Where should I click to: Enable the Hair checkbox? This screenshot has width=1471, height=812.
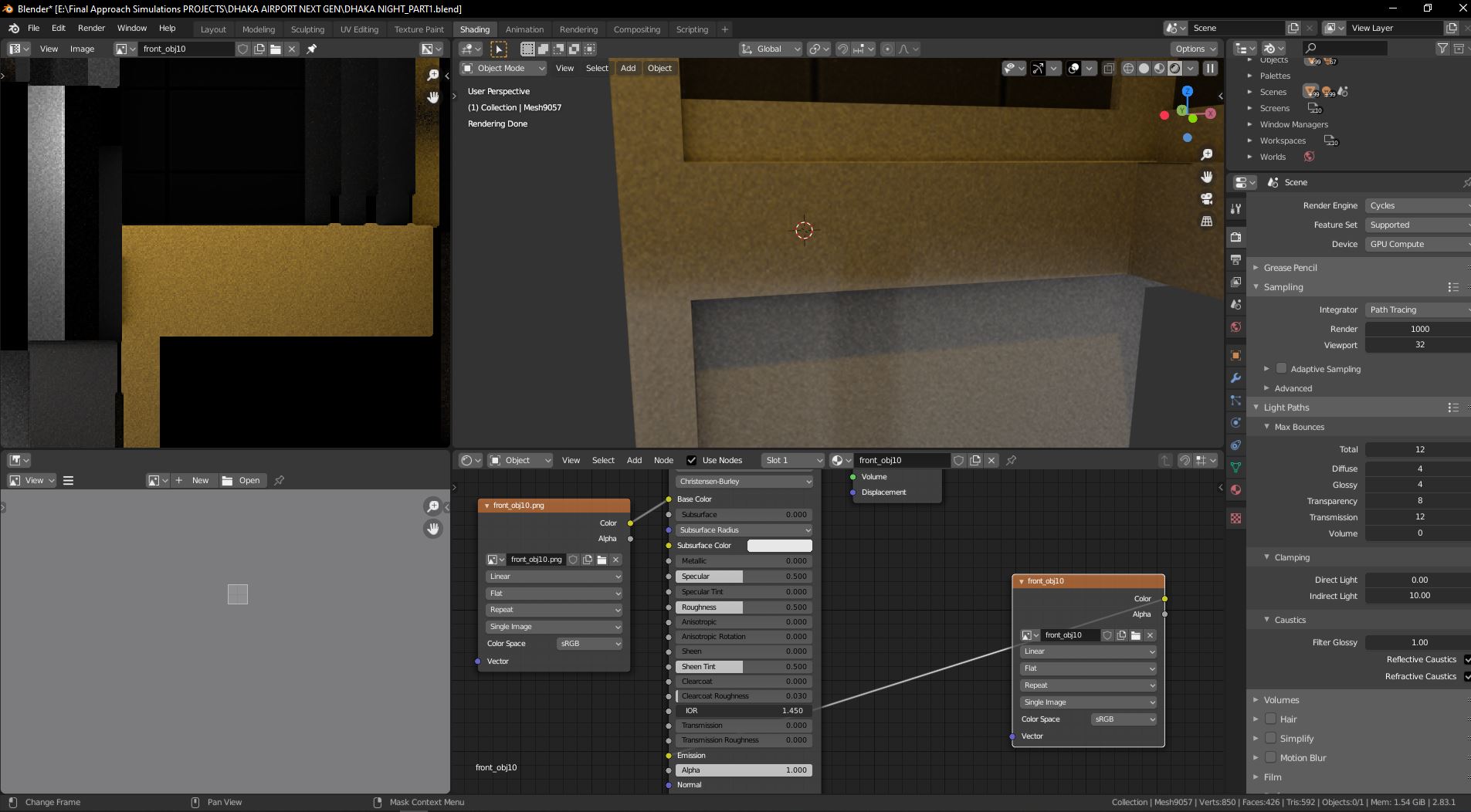pos(1270,719)
